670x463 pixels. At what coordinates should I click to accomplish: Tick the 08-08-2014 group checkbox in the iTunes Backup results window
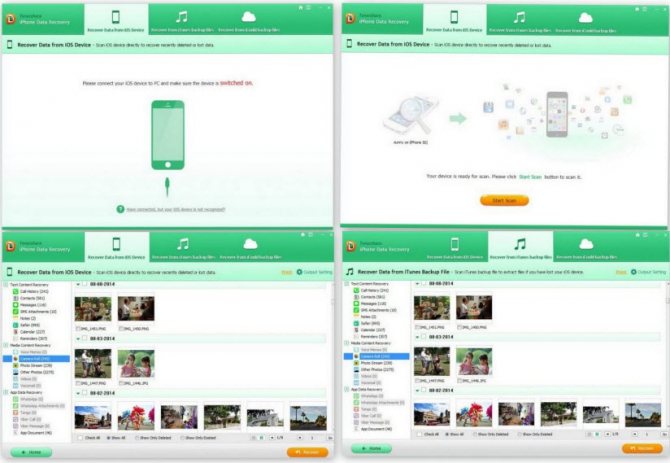424,283
